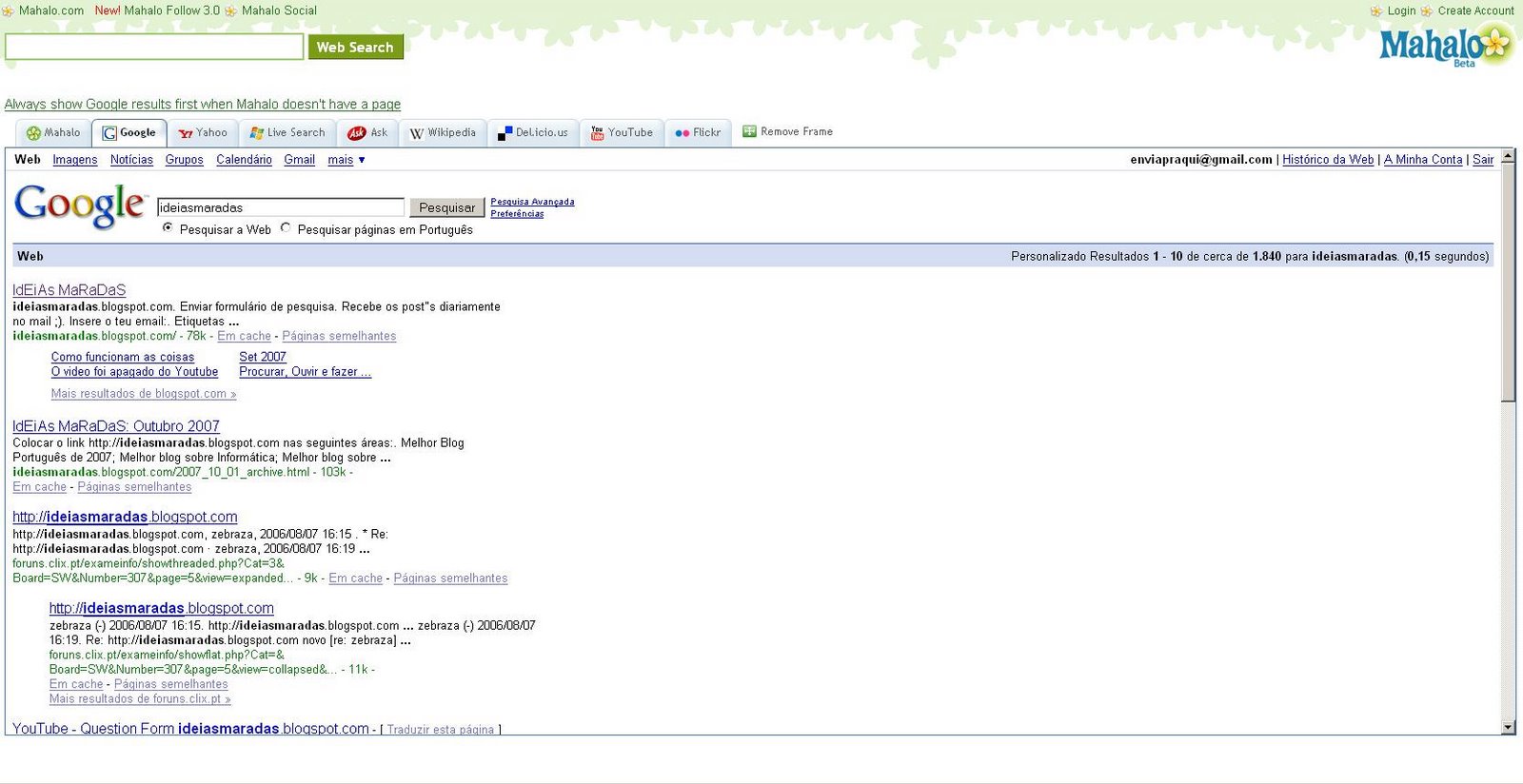Click the flower icon beside Login

click(x=1376, y=11)
